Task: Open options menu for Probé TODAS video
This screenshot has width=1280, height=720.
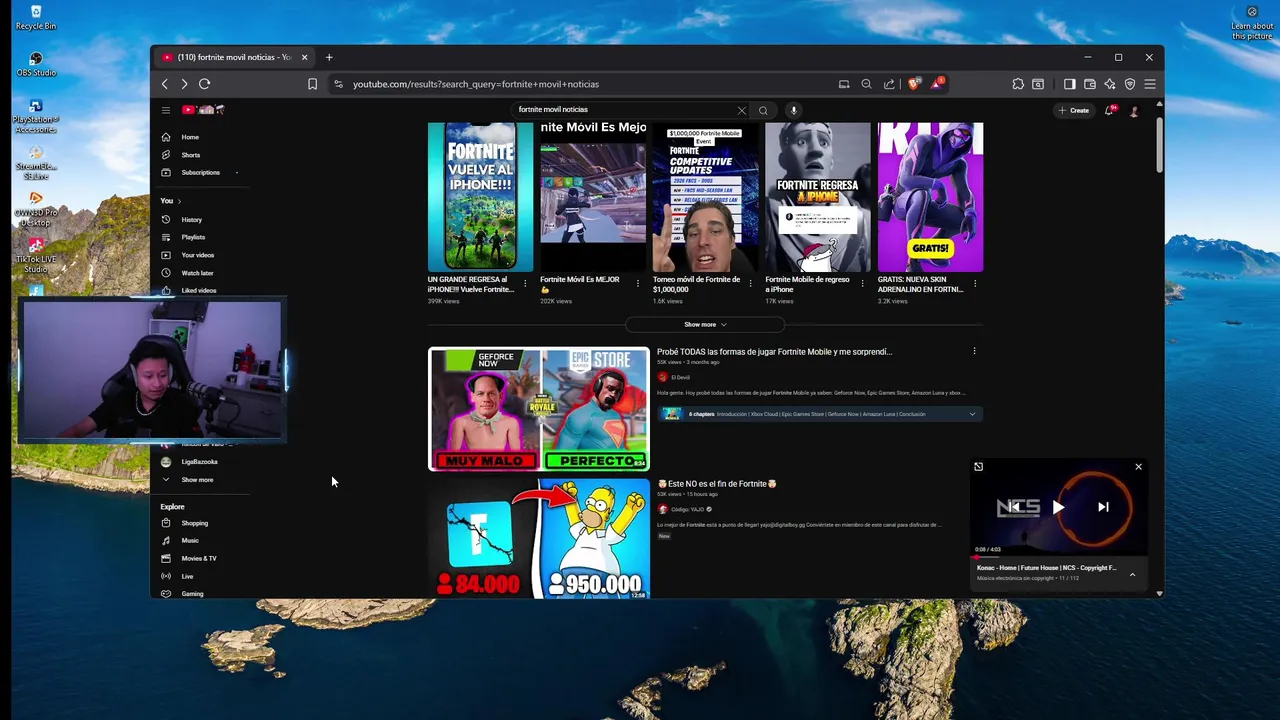Action: click(974, 351)
